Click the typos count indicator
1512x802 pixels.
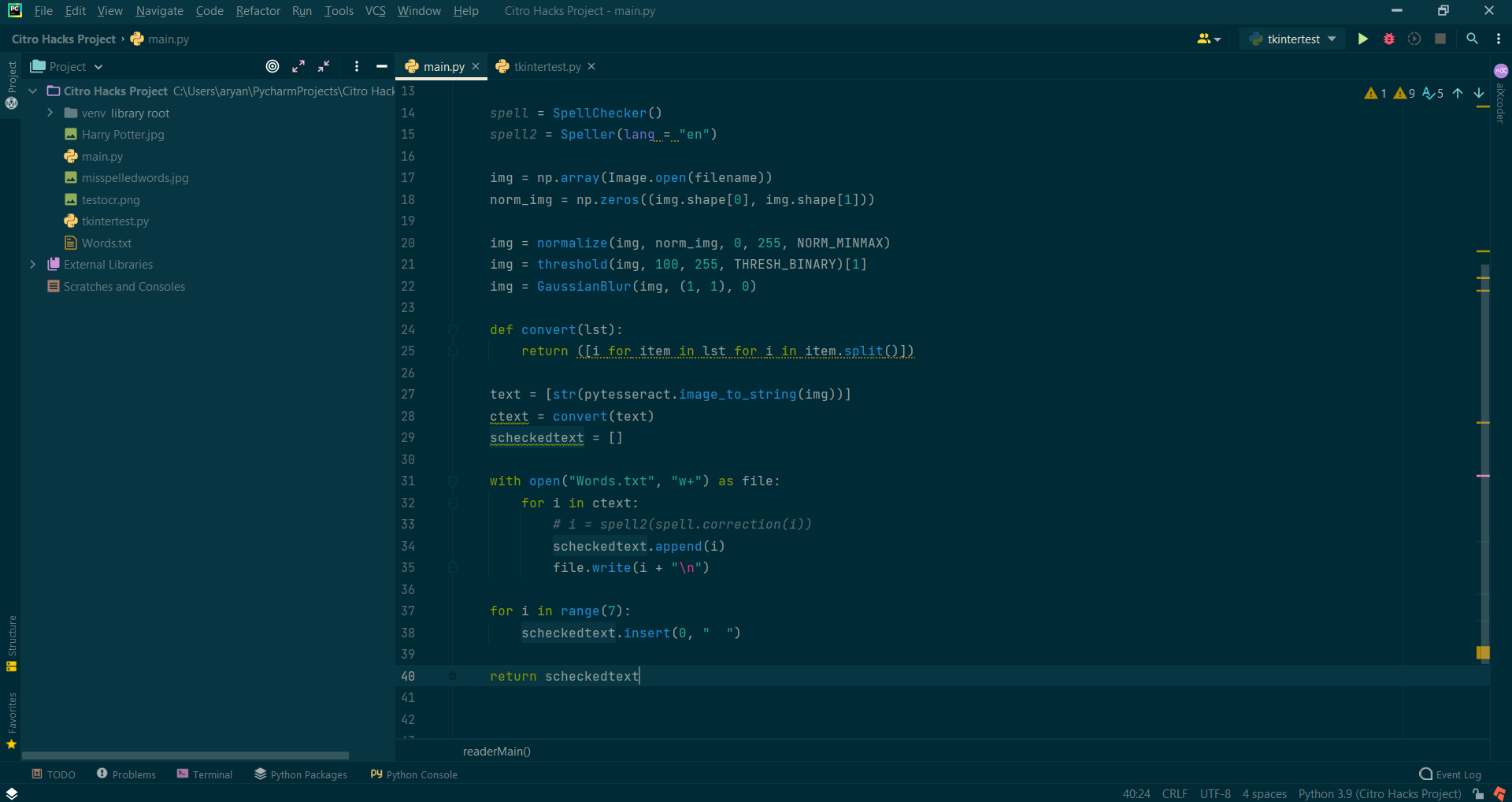pyautogui.click(x=1433, y=93)
